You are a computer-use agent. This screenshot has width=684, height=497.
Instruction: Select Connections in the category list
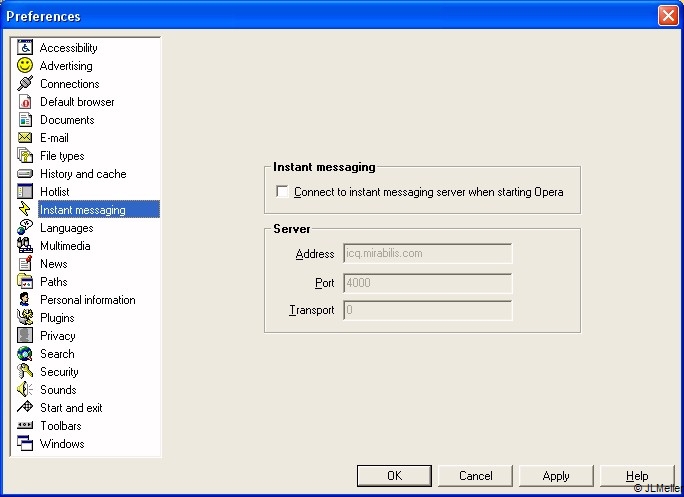point(70,84)
